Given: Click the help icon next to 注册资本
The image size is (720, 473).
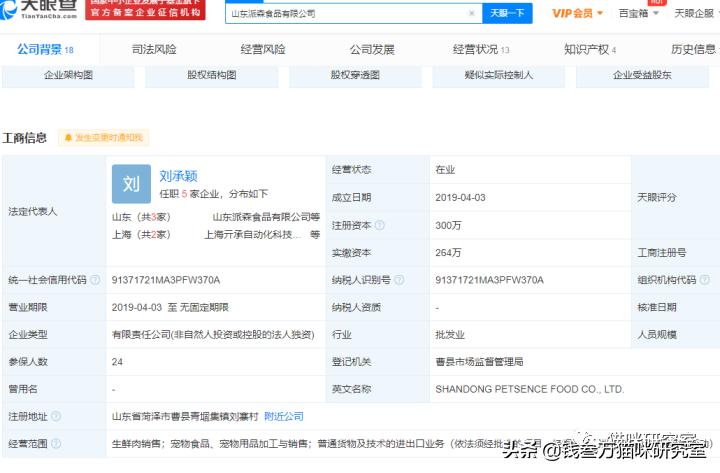Looking at the screenshot, I should click(x=380, y=225).
